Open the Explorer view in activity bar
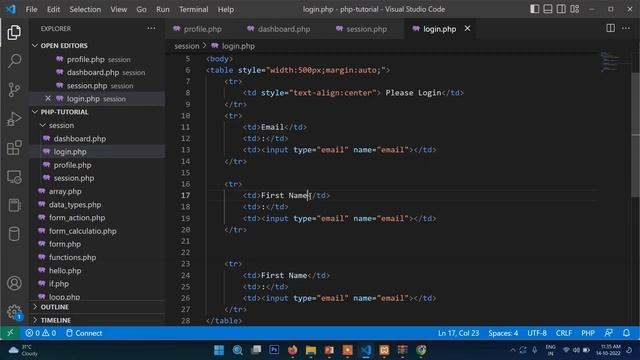This screenshot has width=640, height=360. [x=14, y=32]
